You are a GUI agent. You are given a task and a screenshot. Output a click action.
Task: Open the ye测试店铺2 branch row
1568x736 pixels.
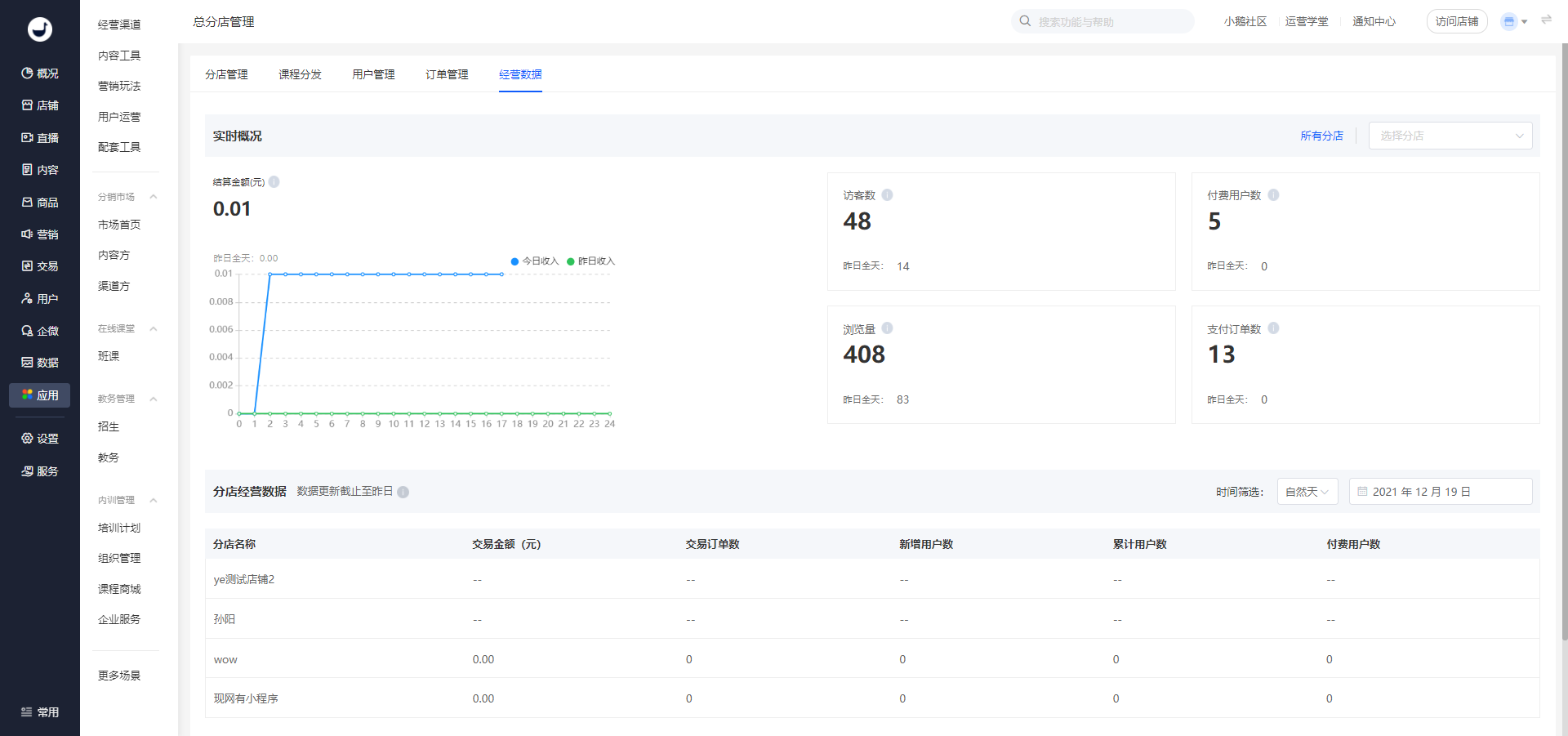point(872,579)
